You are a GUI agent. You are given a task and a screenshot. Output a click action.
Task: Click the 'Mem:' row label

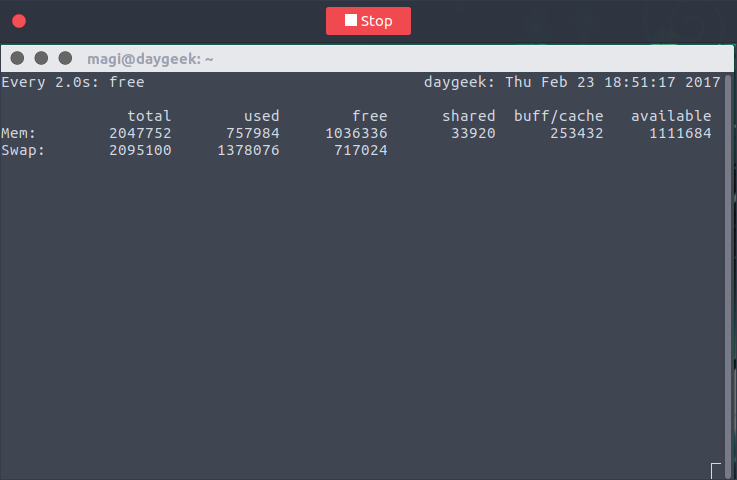[18, 133]
